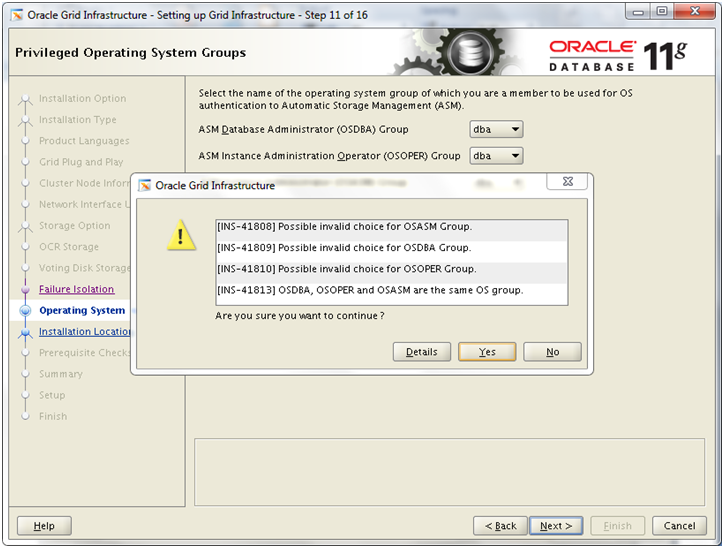Image resolution: width=724 pixels, height=548 pixels.
Task: Close the Oracle Grid Infrastructure warning dialog
Action: 567,181
